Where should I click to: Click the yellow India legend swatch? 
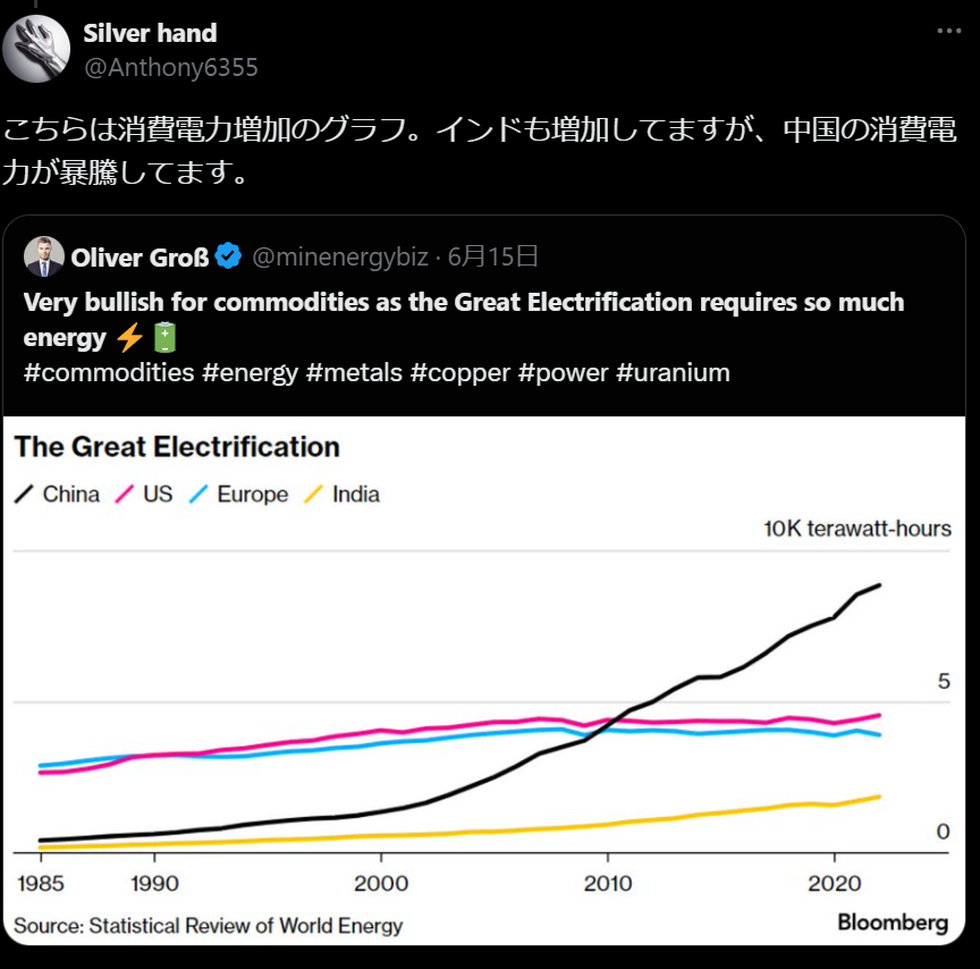tap(314, 494)
